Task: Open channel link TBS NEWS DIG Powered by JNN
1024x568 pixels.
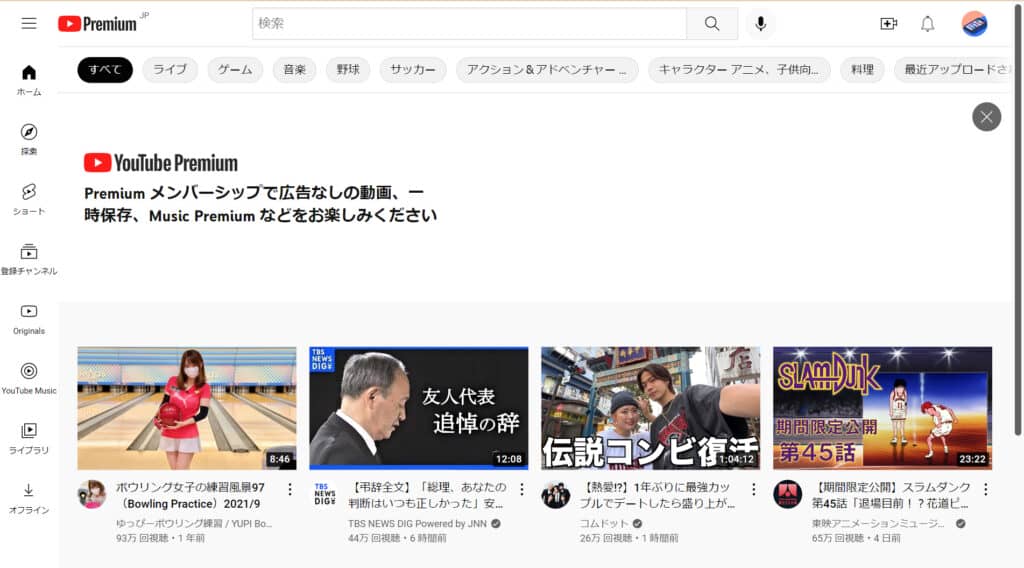Action: [417, 524]
